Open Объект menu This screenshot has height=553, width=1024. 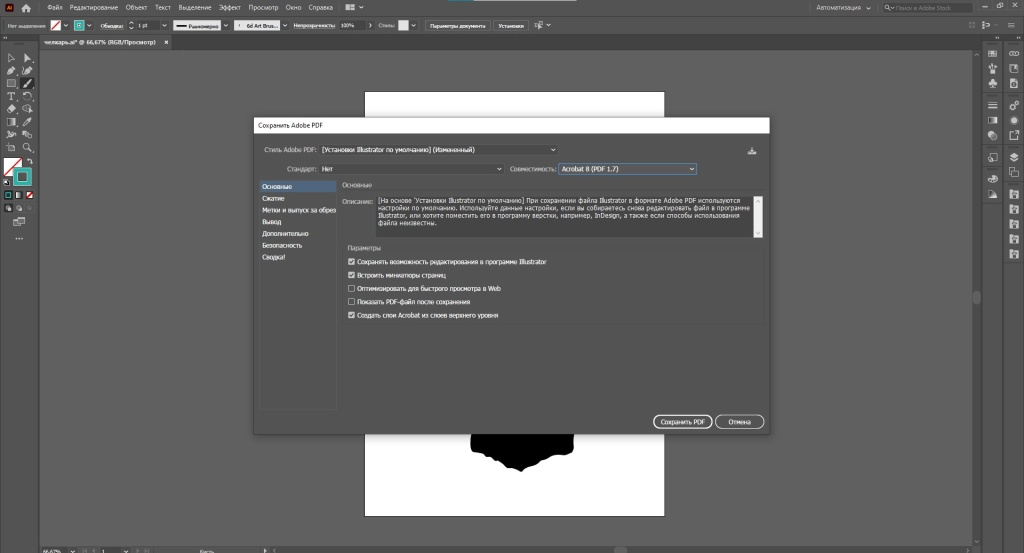[136, 8]
